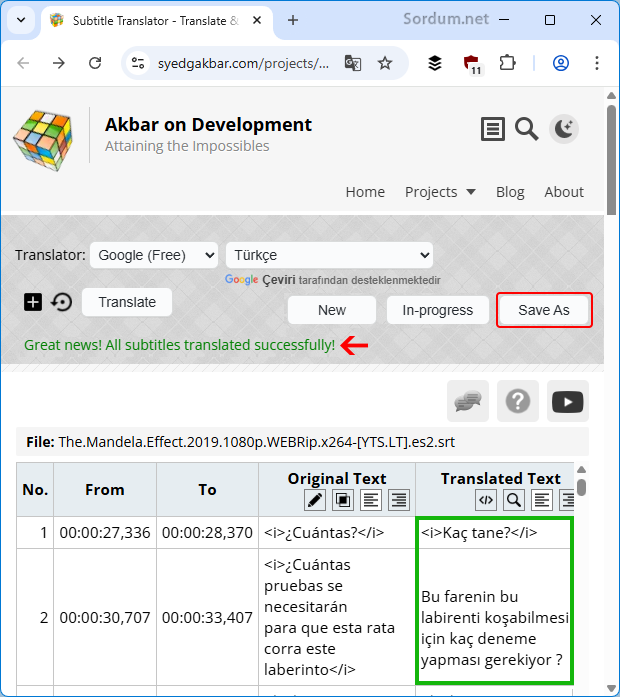620x697 pixels.
Task: Open the Extensions puzzle piece menu
Action: coord(507,63)
